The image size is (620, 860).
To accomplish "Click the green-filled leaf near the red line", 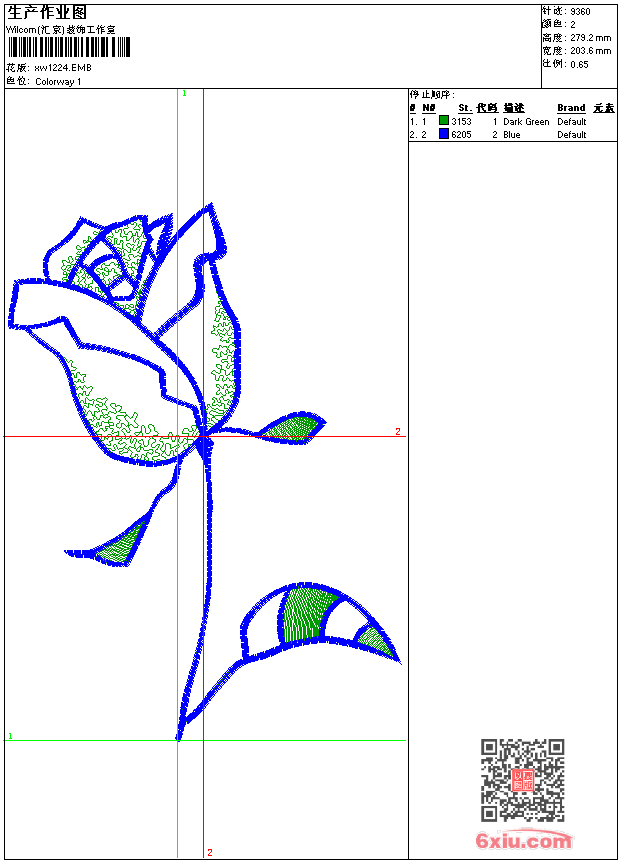I will (x=297, y=427).
